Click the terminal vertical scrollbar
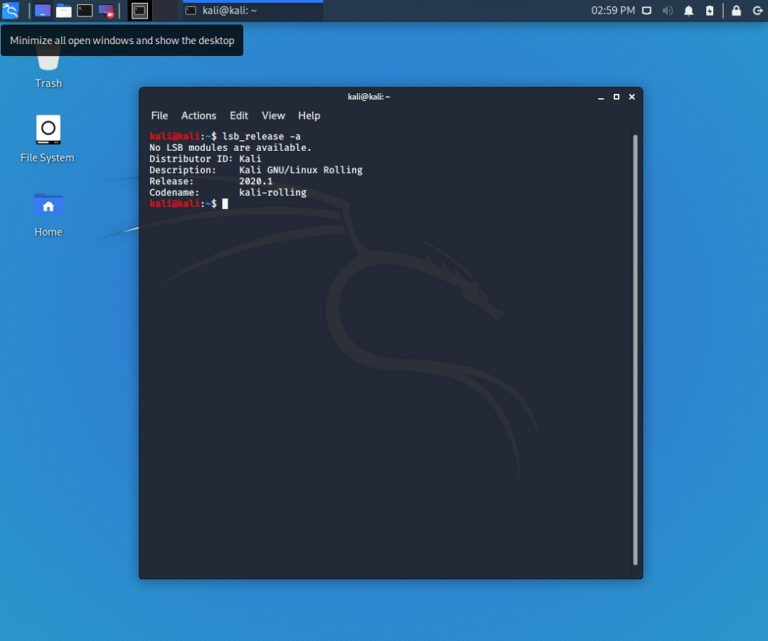 tap(635, 350)
